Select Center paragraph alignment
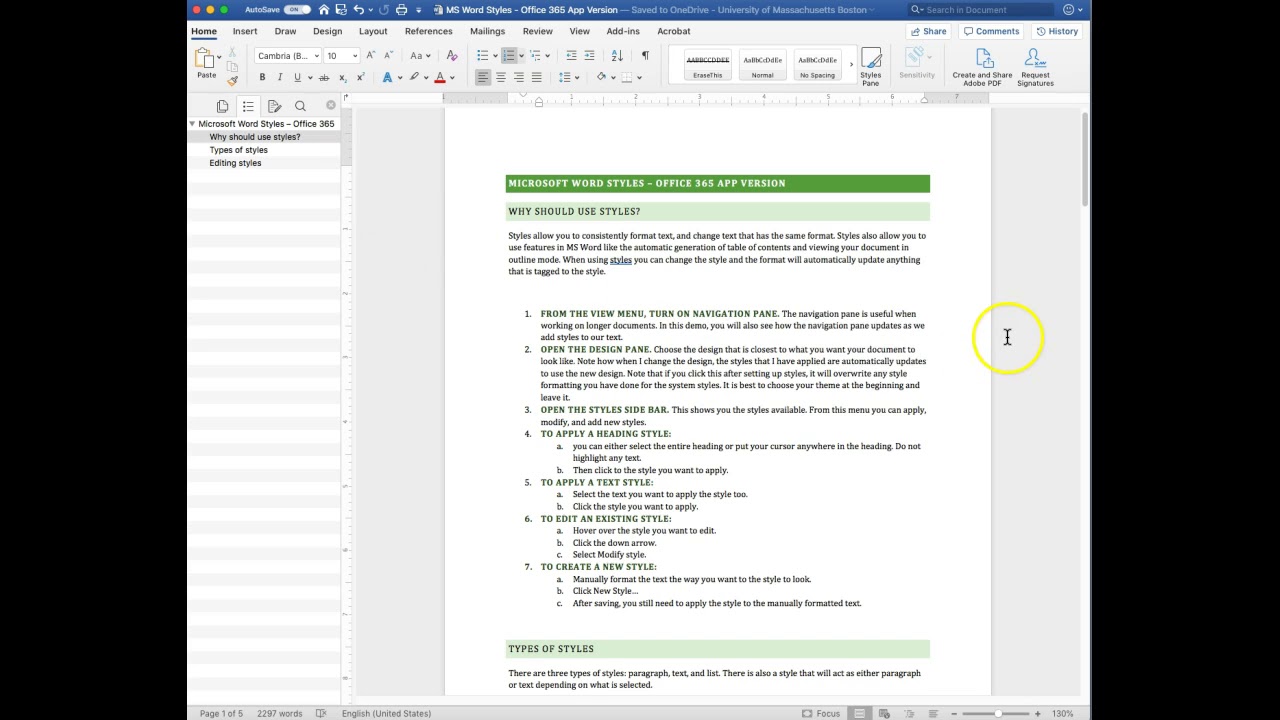The width and height of the screenshot is (1280, 720). (501, 77)
